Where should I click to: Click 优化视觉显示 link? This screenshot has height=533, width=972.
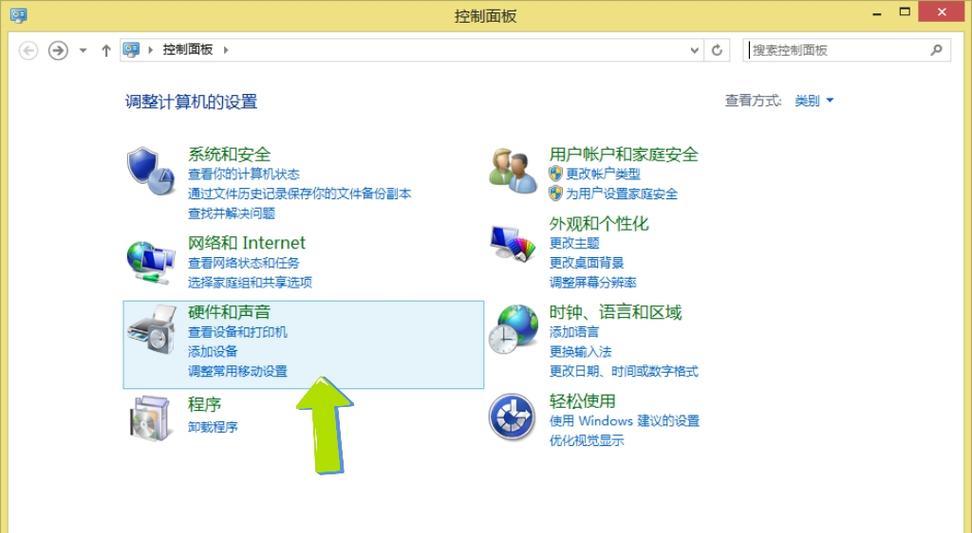coord(586,441)
